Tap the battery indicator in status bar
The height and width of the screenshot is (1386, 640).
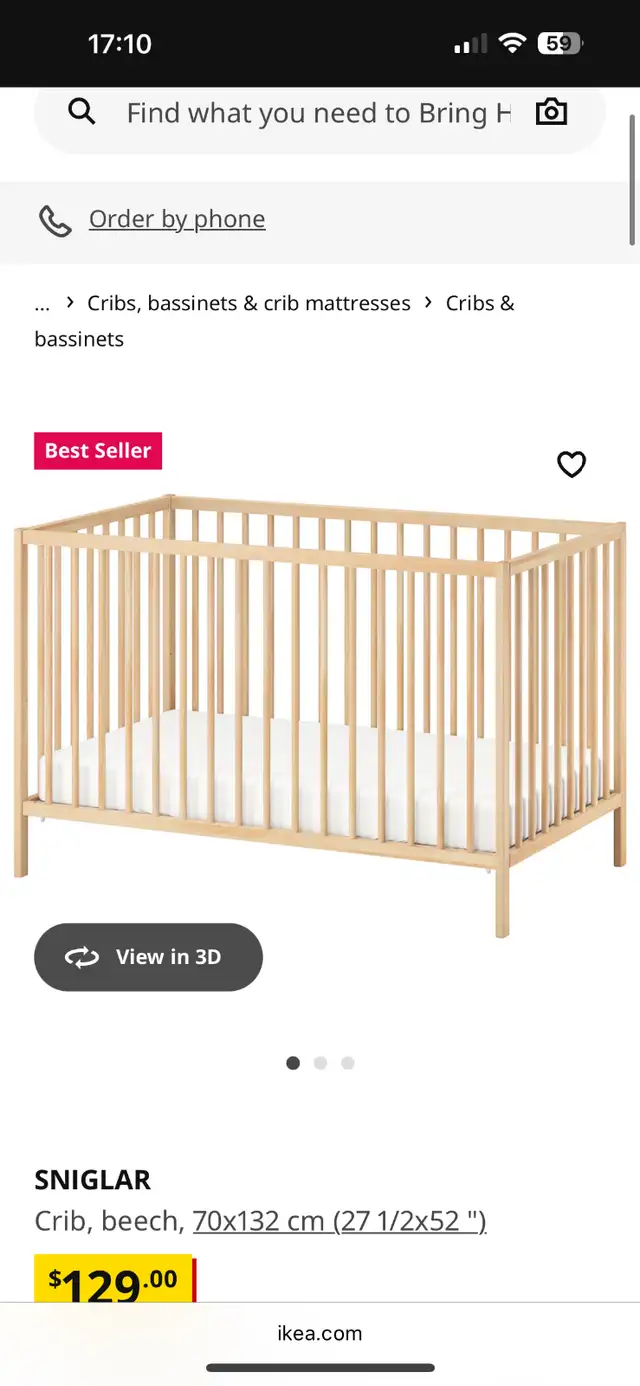pyautogui.click(x=560, y=43)
